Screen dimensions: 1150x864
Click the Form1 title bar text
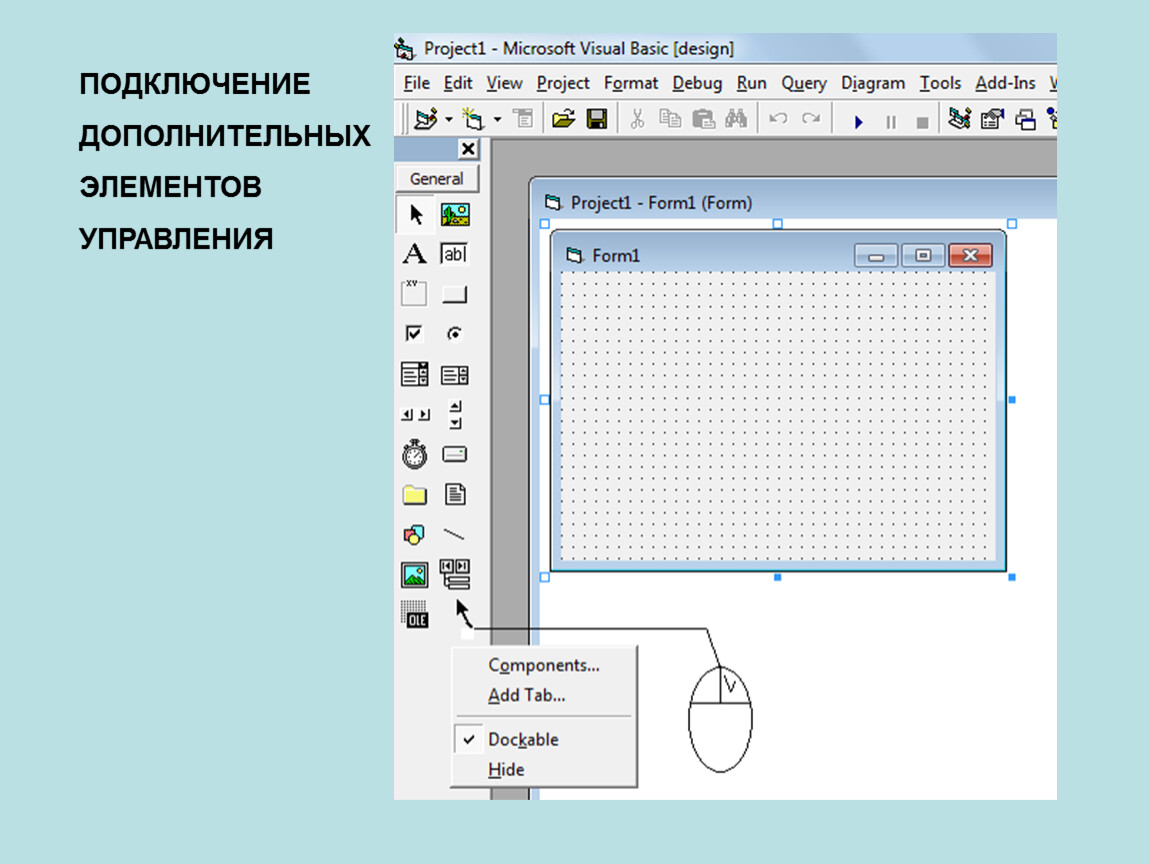click(x=616, y=255)
